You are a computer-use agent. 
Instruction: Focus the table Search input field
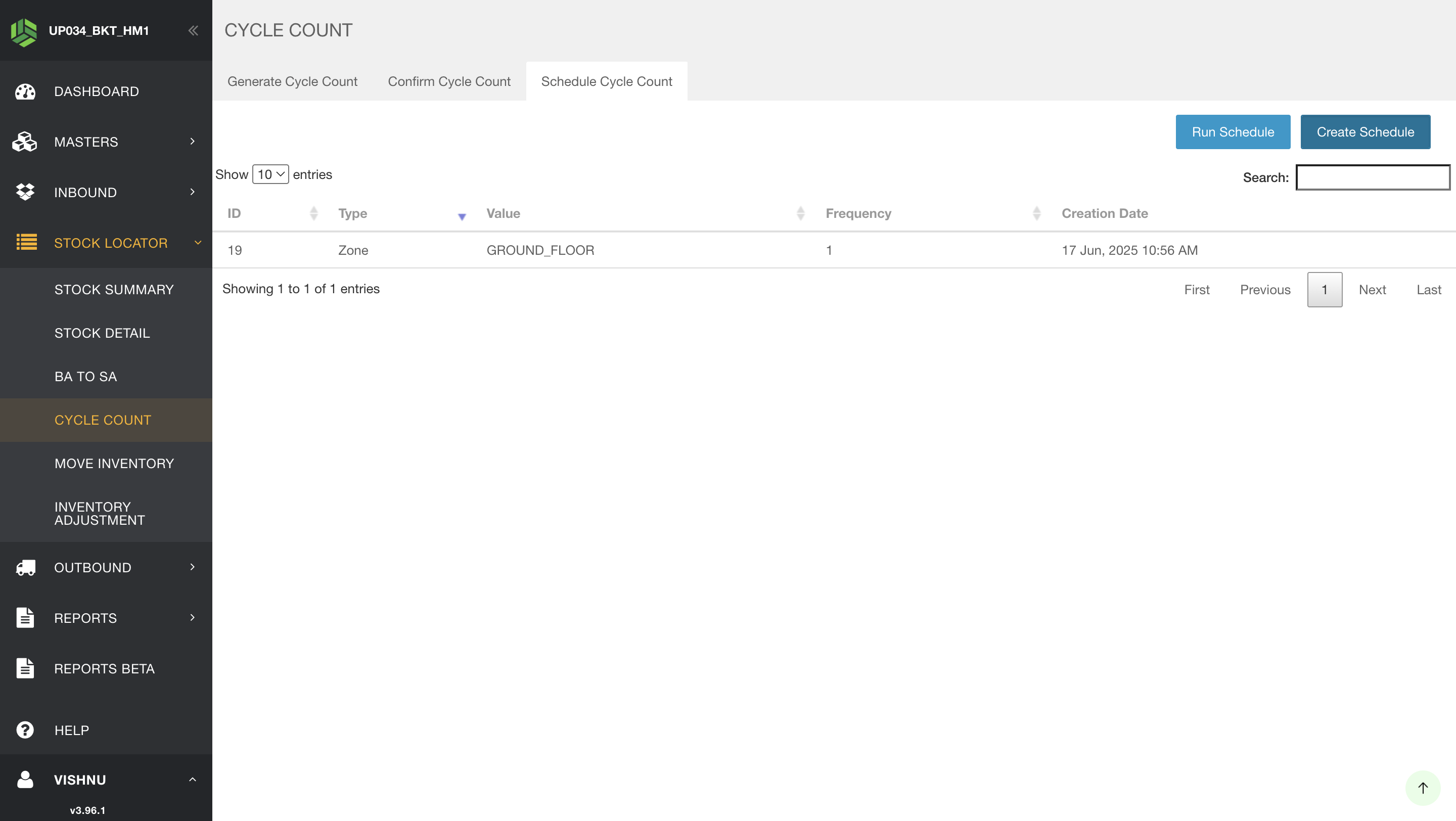click(1373, 177)
